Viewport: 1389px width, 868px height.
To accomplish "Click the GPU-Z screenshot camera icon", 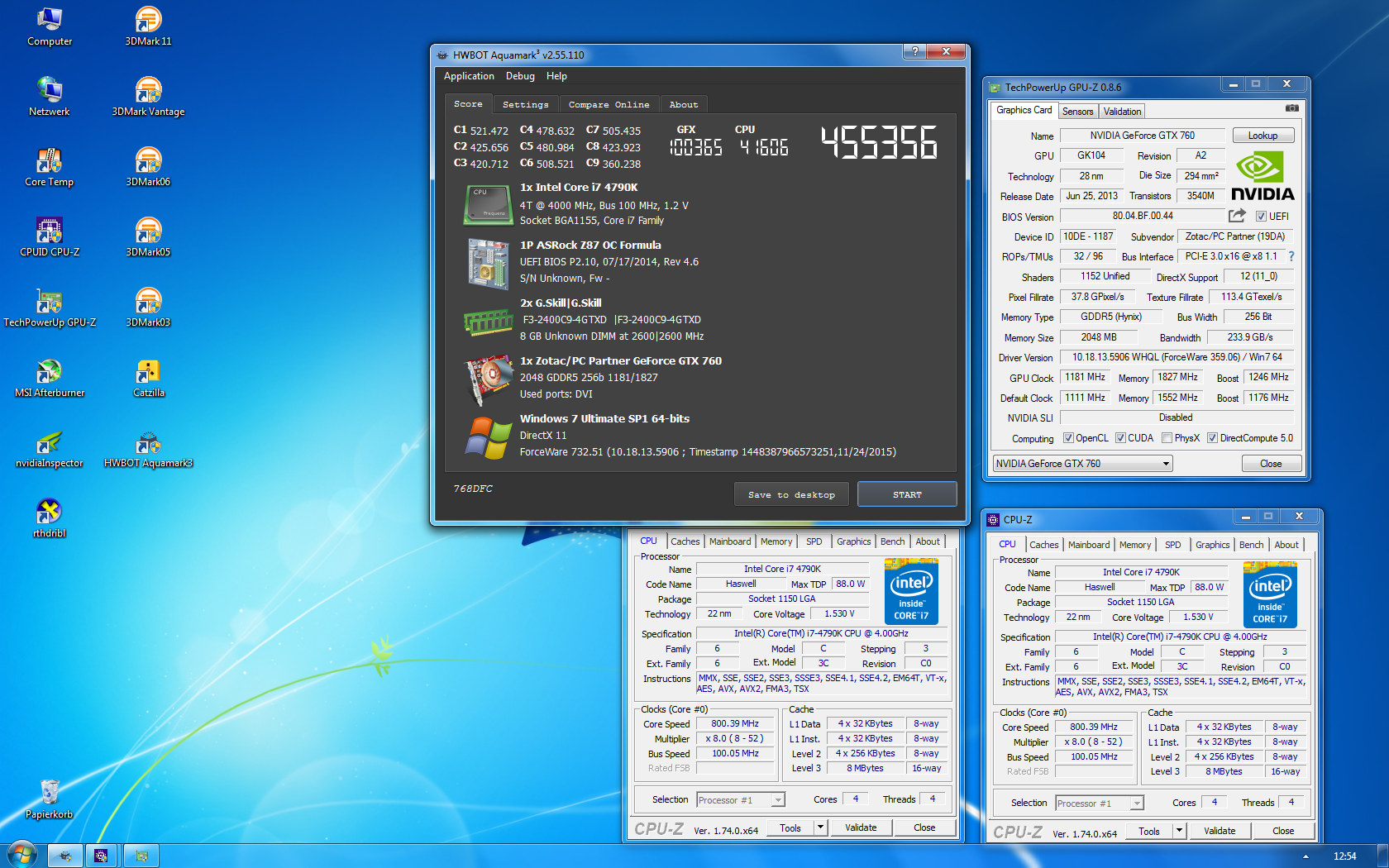I will (1291, 108).
